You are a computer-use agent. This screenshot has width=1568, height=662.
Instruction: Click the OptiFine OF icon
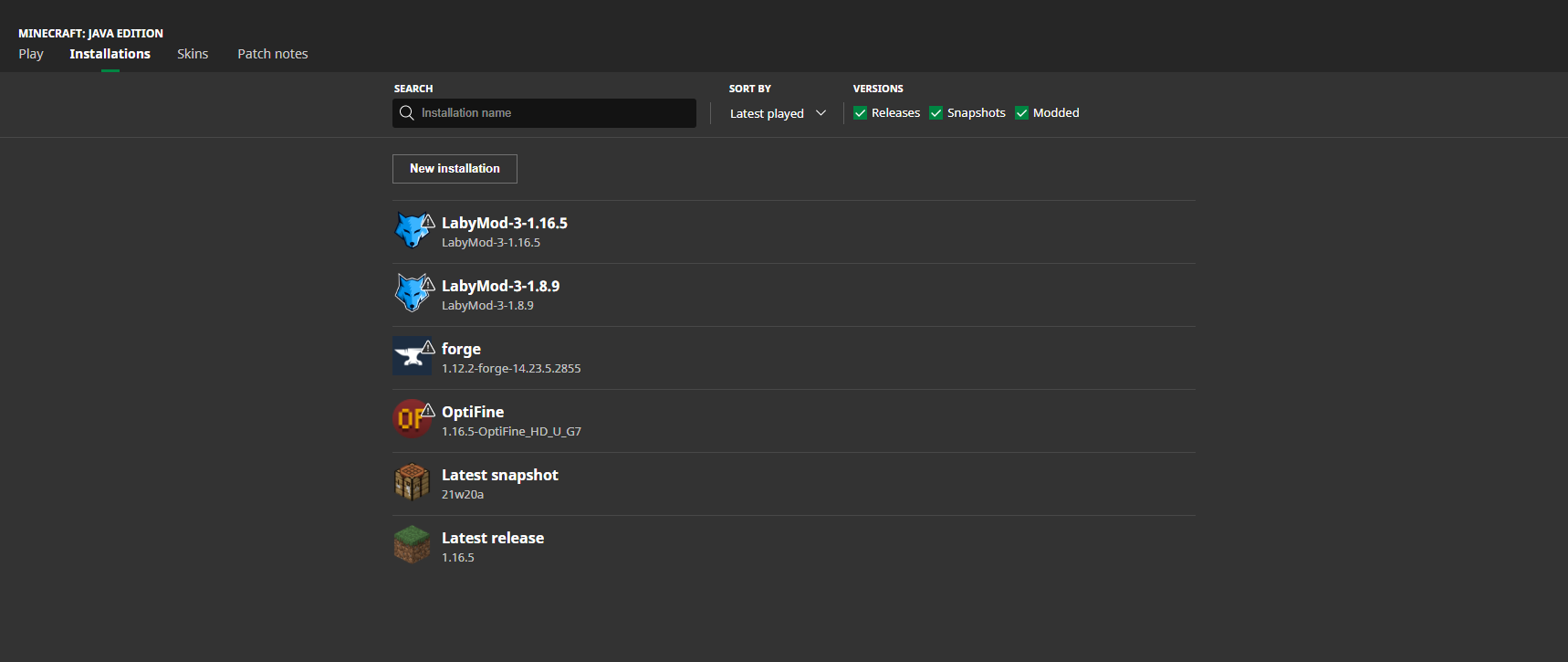(x=413, y=419)
